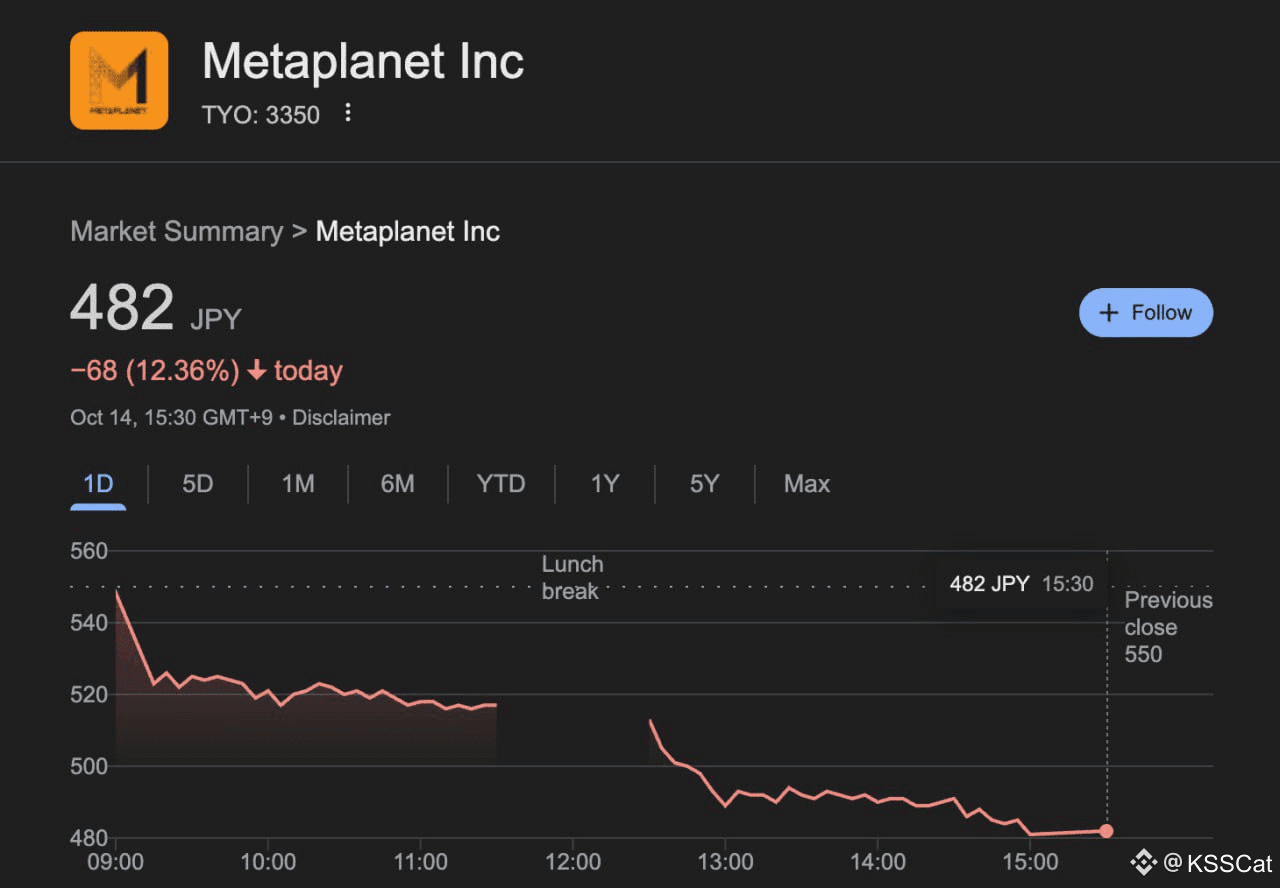1280x888 pixels.
Task: Open the Market Summary breadcrumb link
Action: click(x=177, y=232)
